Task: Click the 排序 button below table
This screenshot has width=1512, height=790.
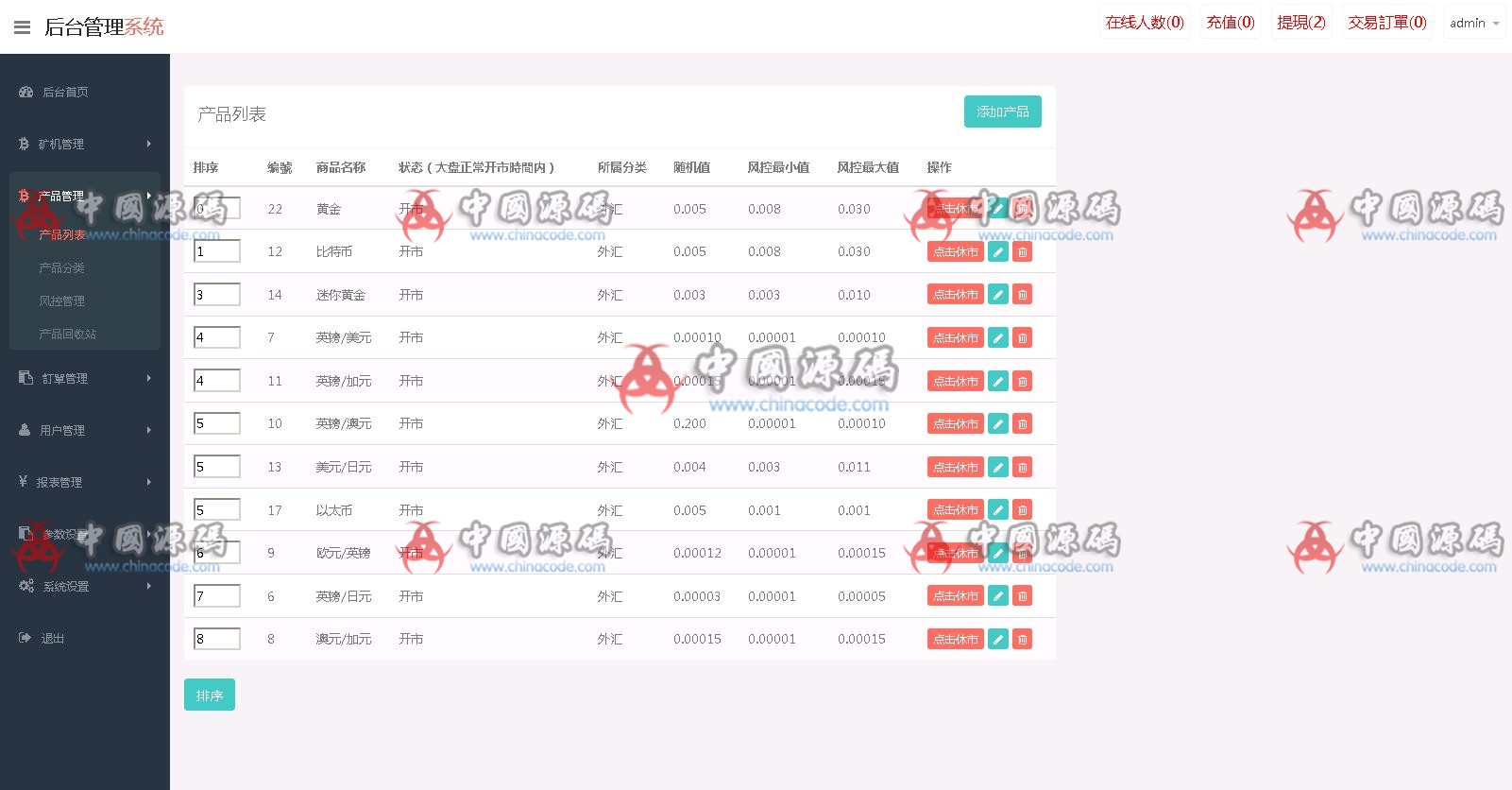Action: pos(210,695)
